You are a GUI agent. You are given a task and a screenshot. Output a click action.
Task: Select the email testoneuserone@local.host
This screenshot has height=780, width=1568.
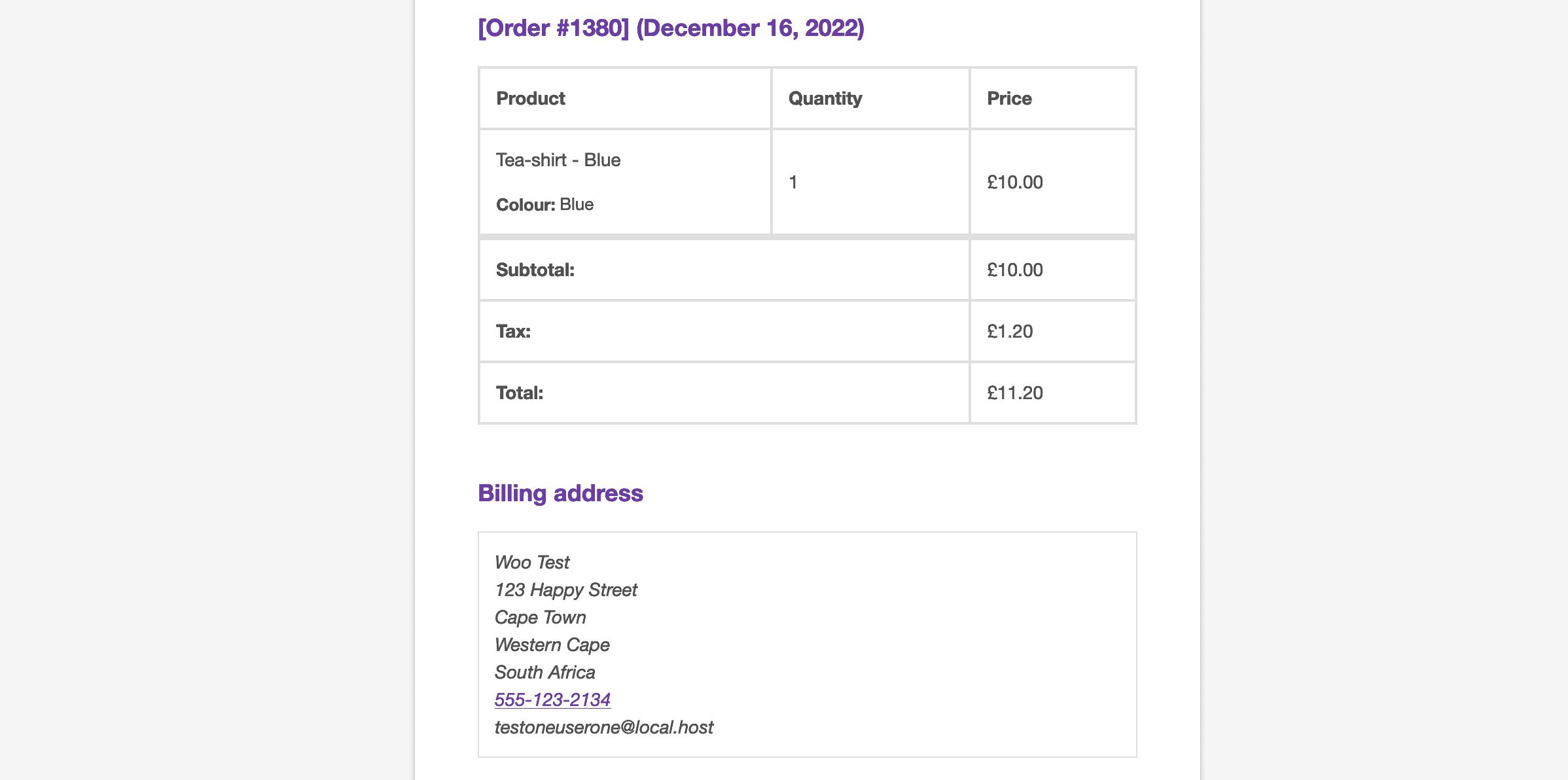click(x=604, y=727)
